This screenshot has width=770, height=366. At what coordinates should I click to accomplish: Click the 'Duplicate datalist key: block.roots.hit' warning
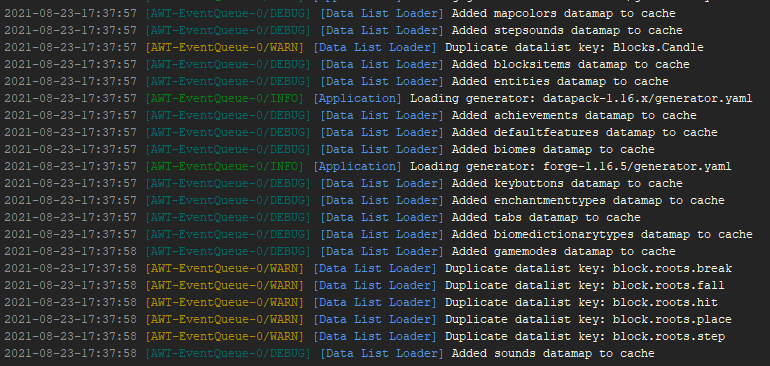coord(581,303)
